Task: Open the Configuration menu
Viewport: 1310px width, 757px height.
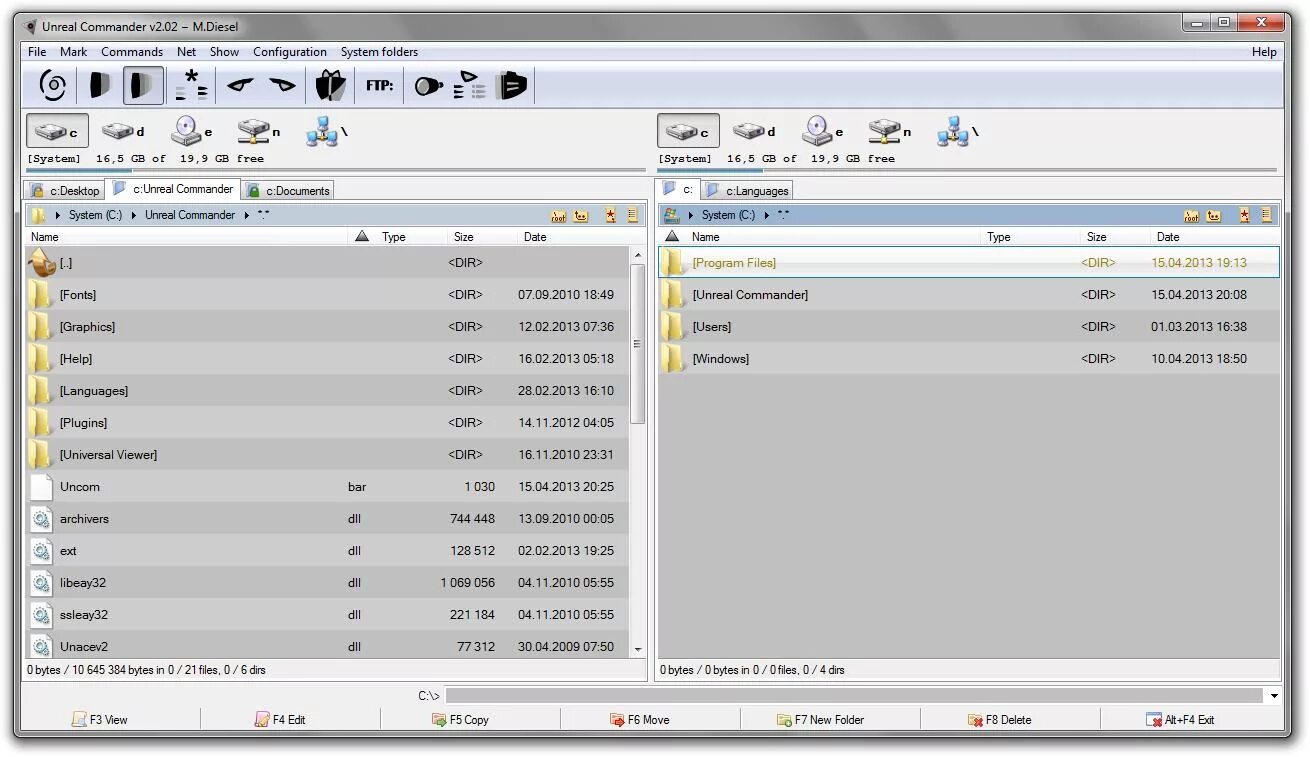Action: click(x=290, y=52)
